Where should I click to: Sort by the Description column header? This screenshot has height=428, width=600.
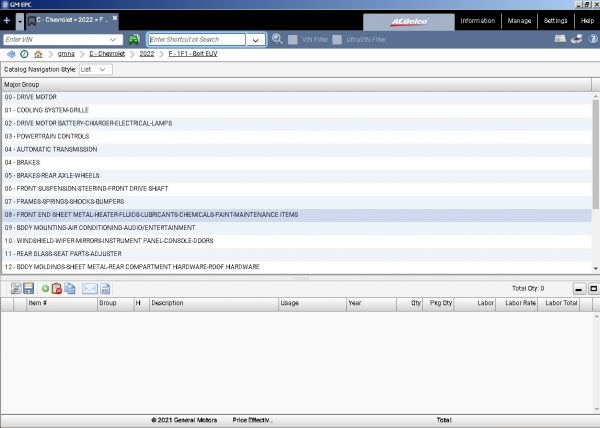[x=214, y=303]
